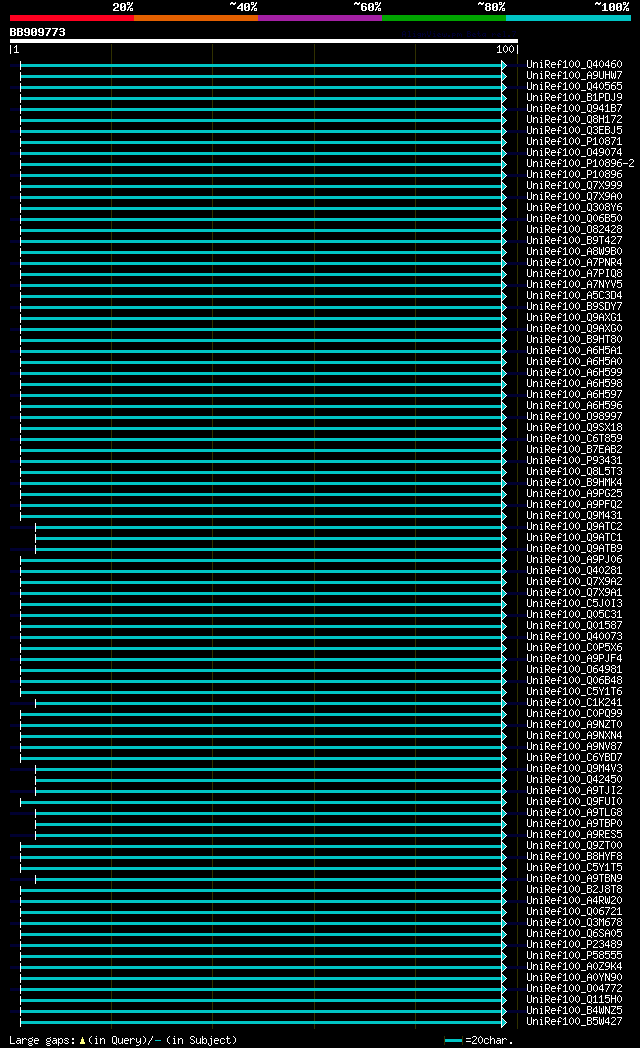The width and height of the screenshot is (640, 1048).
Task: Pick hit UniRef100_Q9SX18
Action: click(574, 428)
